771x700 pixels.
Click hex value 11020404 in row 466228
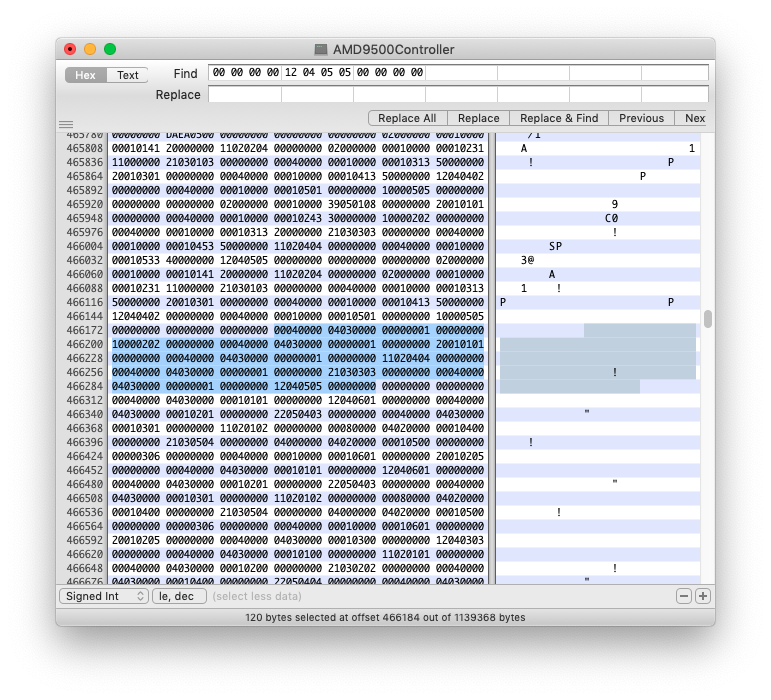[x=406, y=358]
